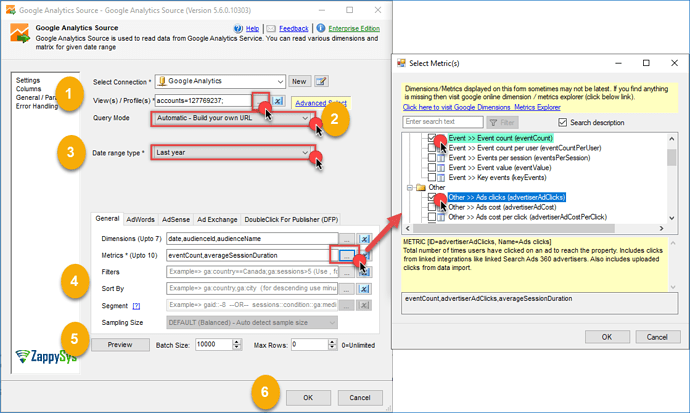690x413 pixels.
Task: Click Key events metric column icon
Action: pyautogui.click(x=441, y=177)
